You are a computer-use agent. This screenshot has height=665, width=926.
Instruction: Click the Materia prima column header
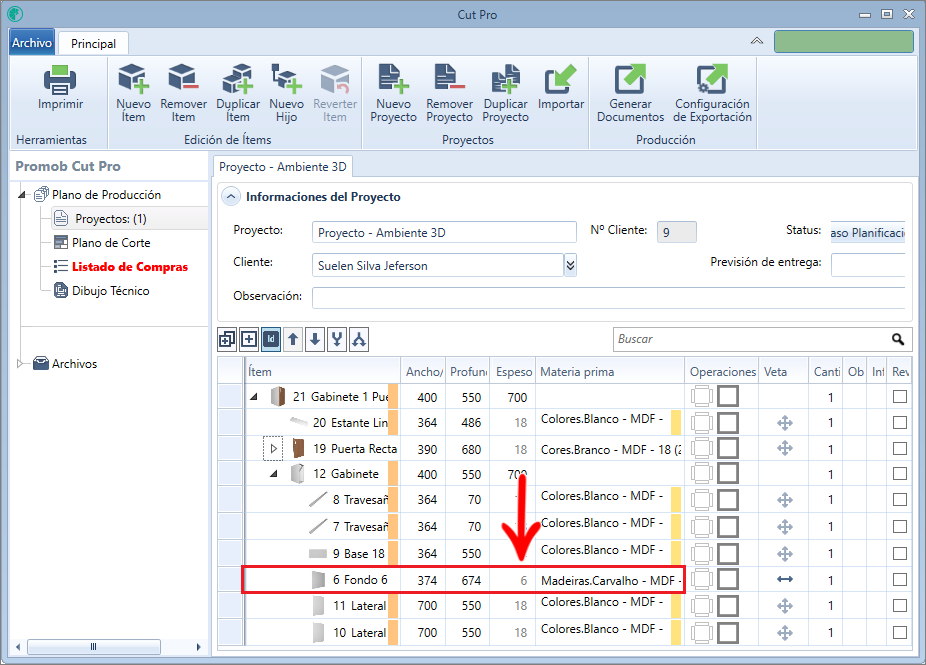click(x=609, y=371)
